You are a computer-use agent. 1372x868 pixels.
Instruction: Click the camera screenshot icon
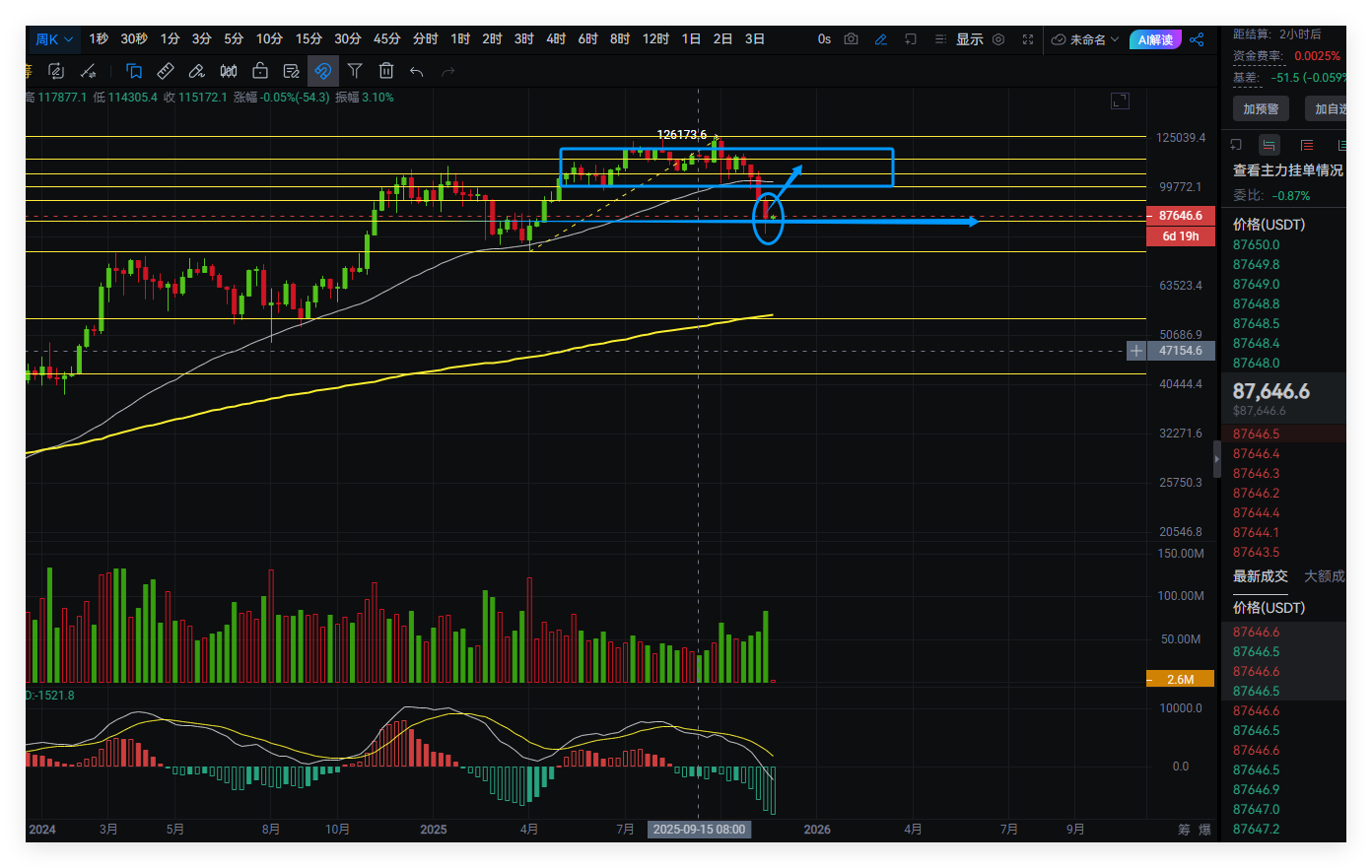click(852, 39)
